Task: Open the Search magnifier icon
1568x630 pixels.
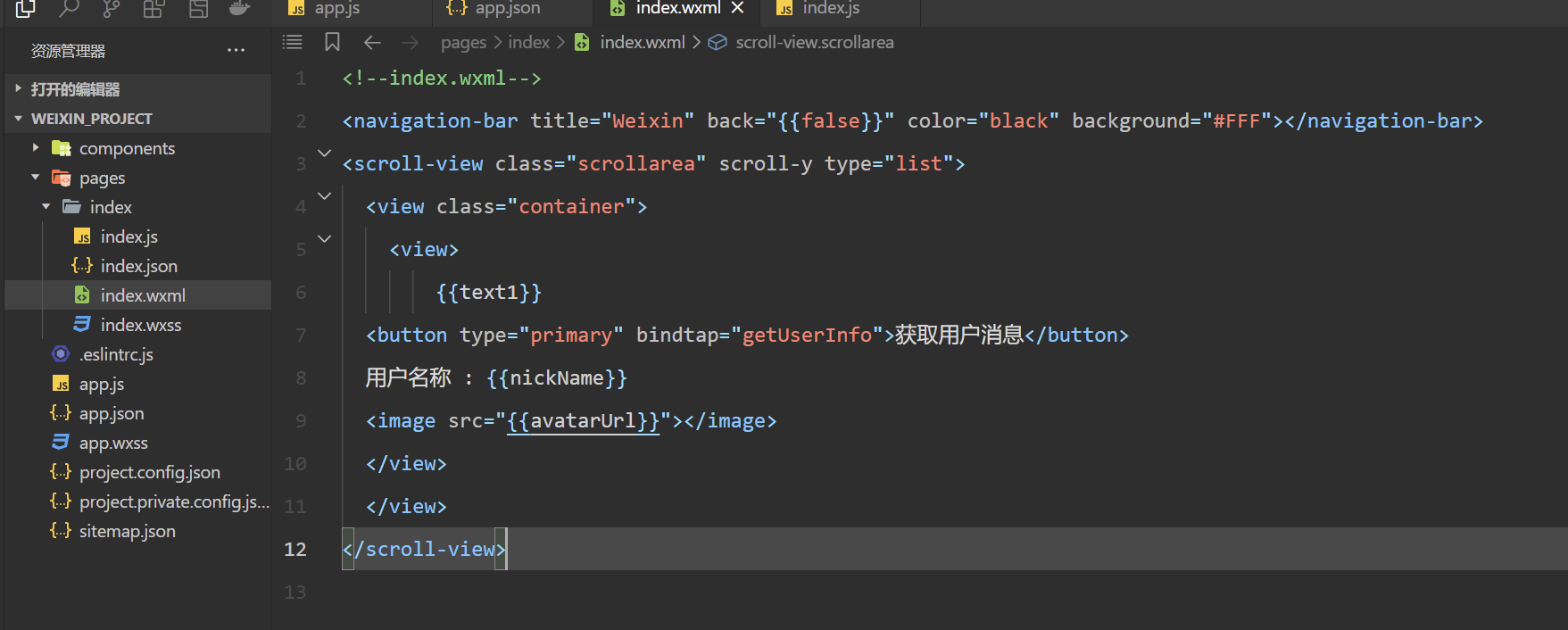Action: (x=69, y=8)
